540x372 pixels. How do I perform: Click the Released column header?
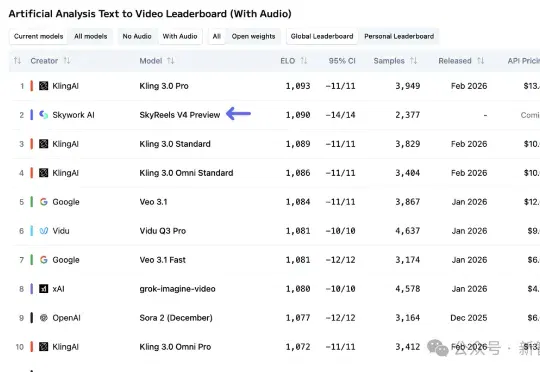455,61
